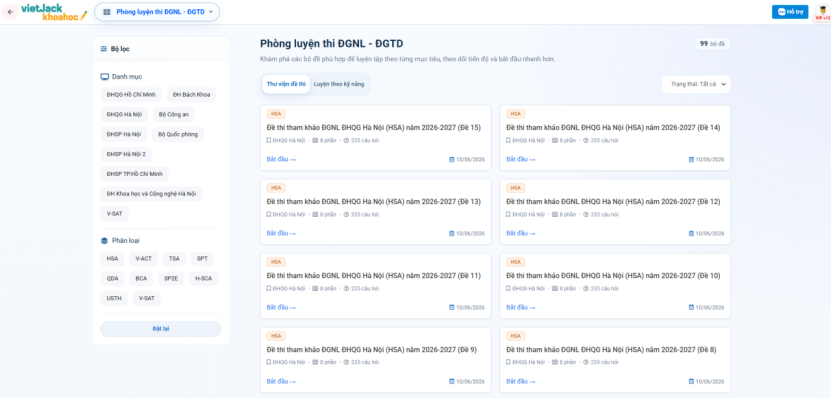Open the VIP user avatar menu

[822, 12]
